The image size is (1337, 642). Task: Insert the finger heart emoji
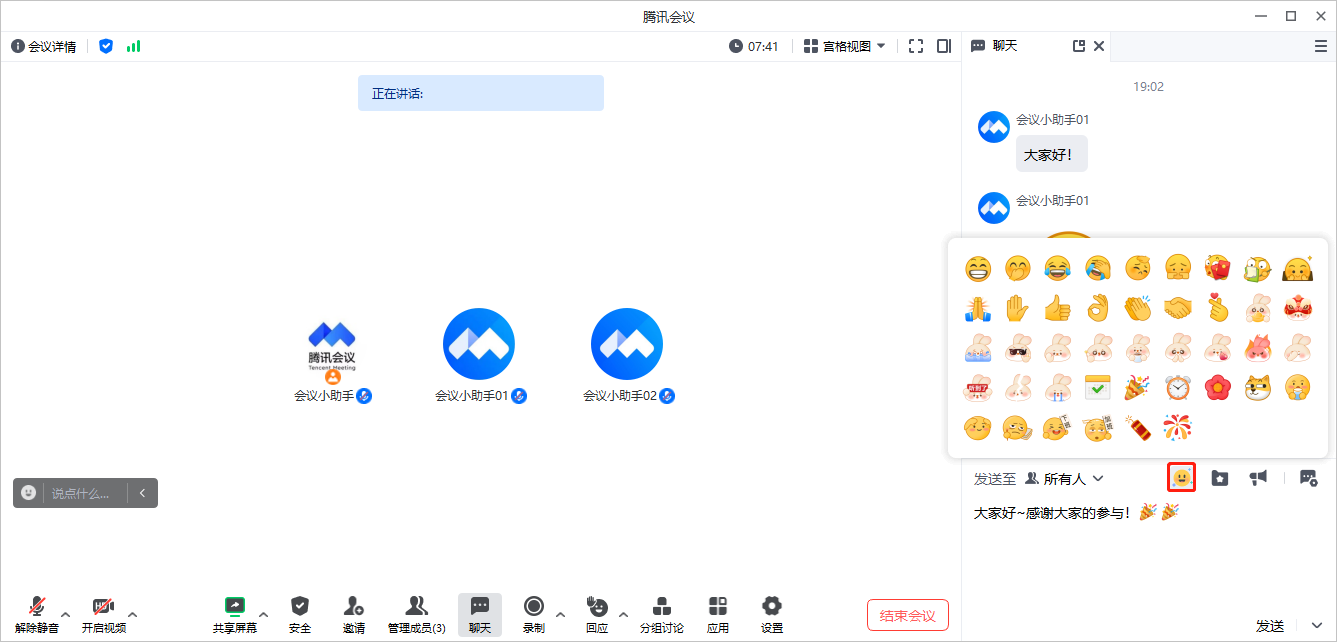tap(1217, 308)
